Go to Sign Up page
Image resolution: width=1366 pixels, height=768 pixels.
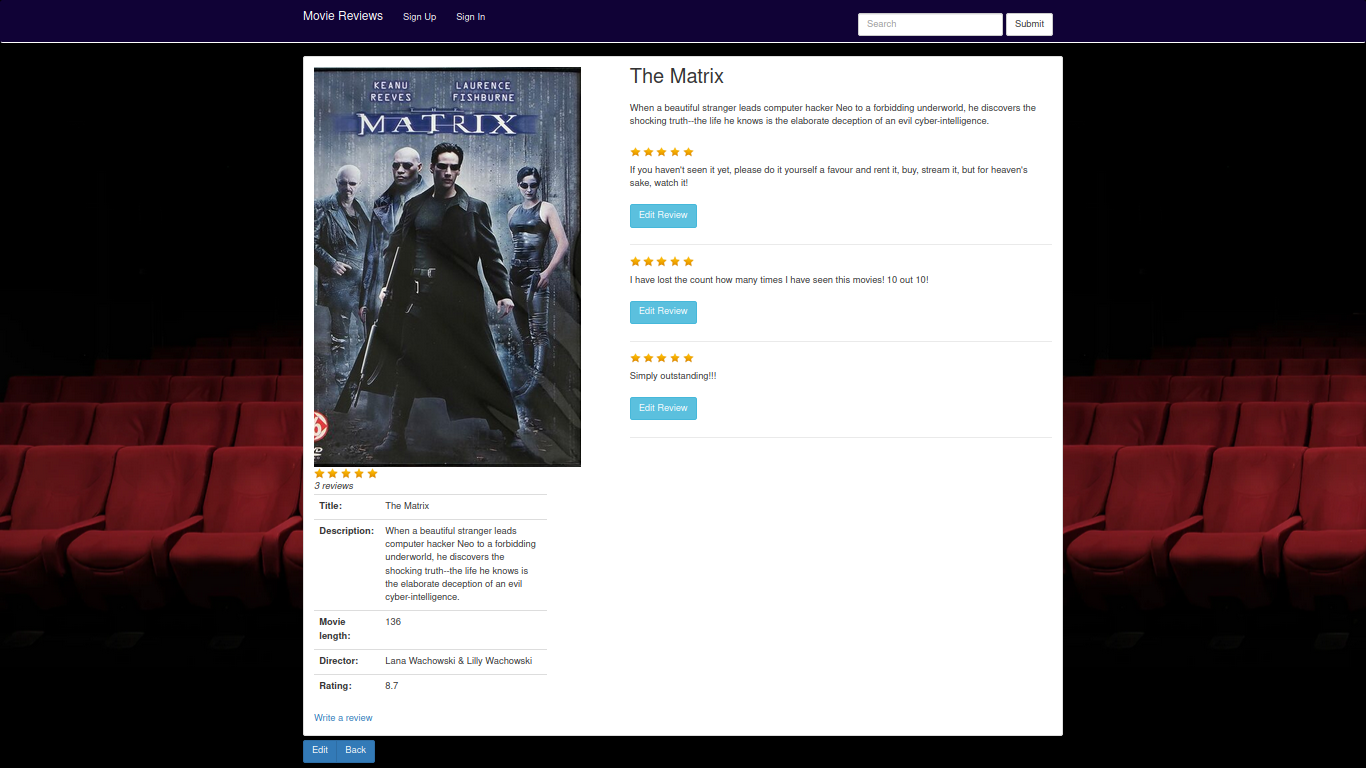420,17
